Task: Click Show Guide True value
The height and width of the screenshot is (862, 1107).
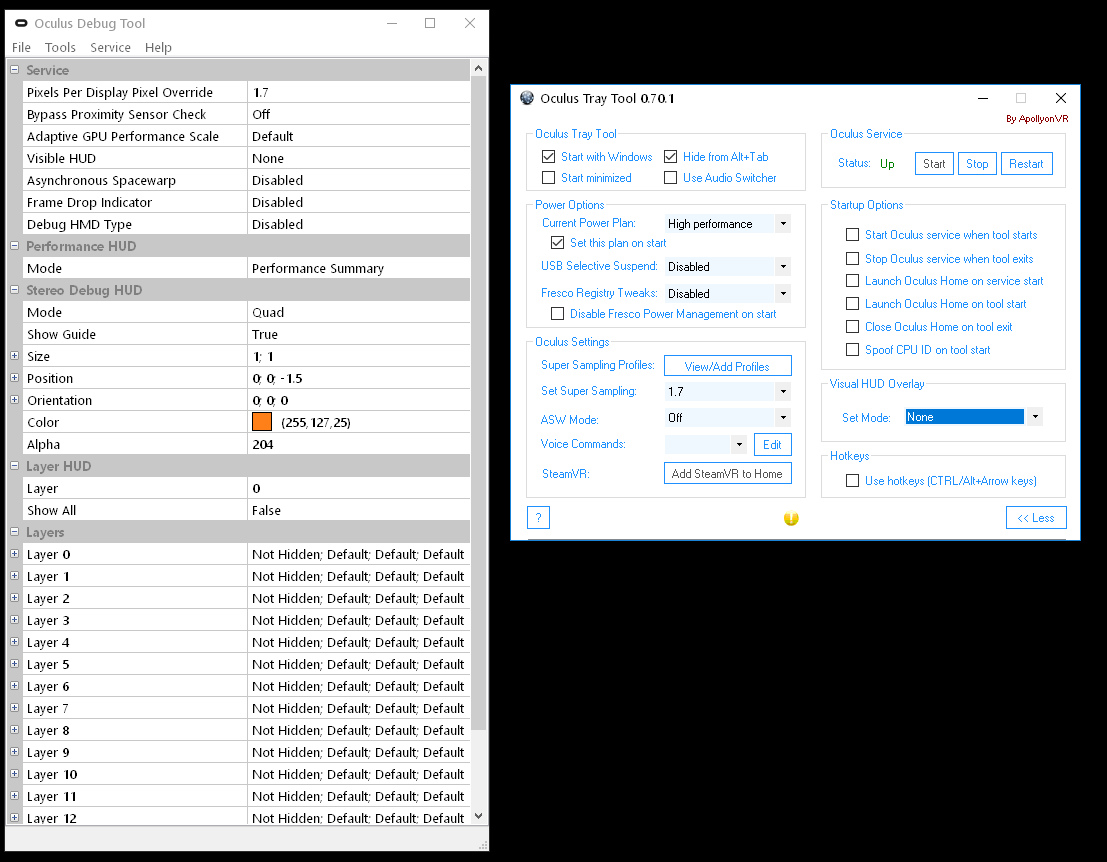Action: 359,334
